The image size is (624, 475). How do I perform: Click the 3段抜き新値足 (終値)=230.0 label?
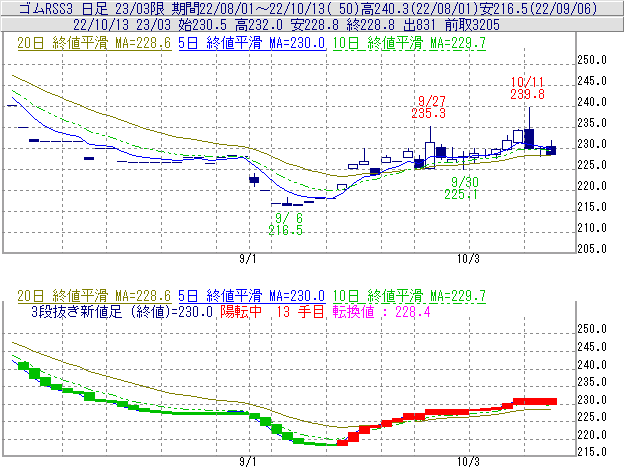coord(122,311)
